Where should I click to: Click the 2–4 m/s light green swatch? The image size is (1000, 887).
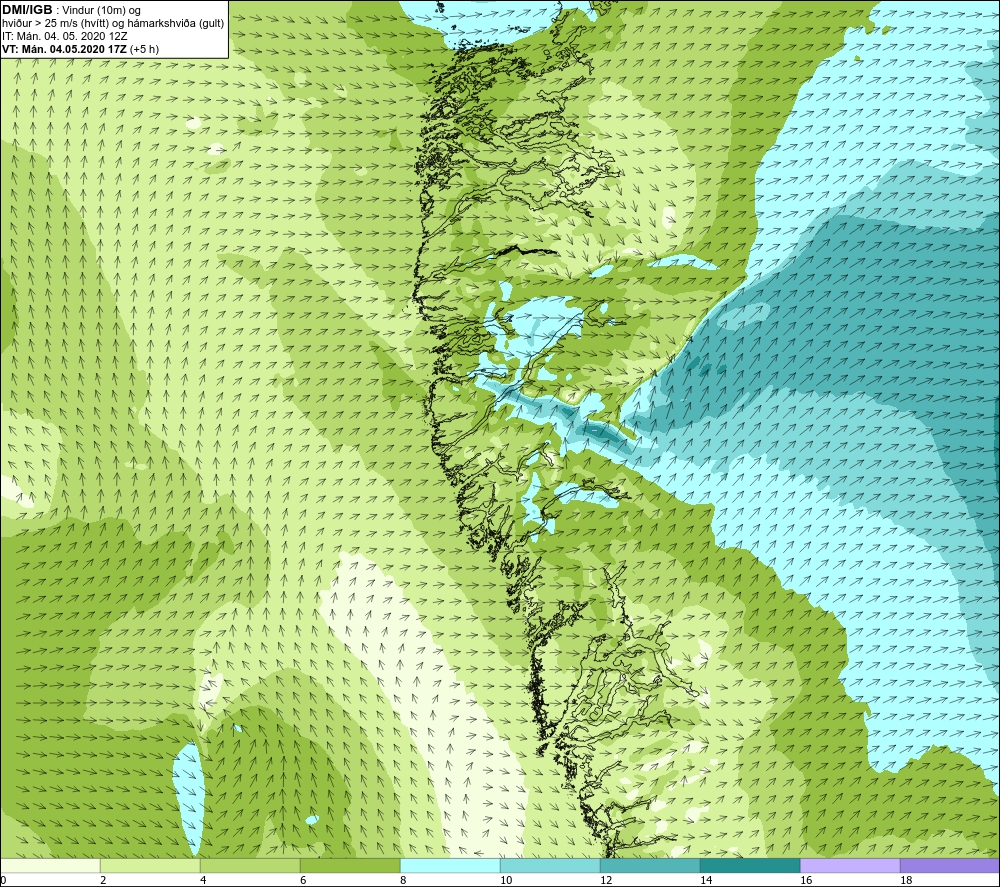tap(150, 865)
